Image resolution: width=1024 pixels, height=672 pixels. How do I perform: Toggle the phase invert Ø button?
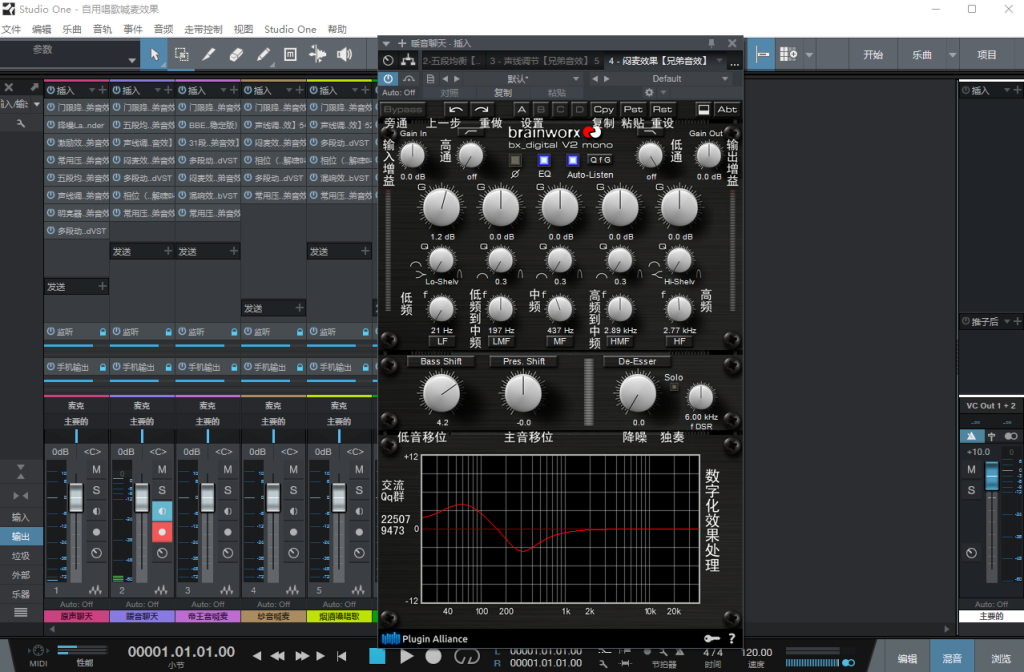515,160
